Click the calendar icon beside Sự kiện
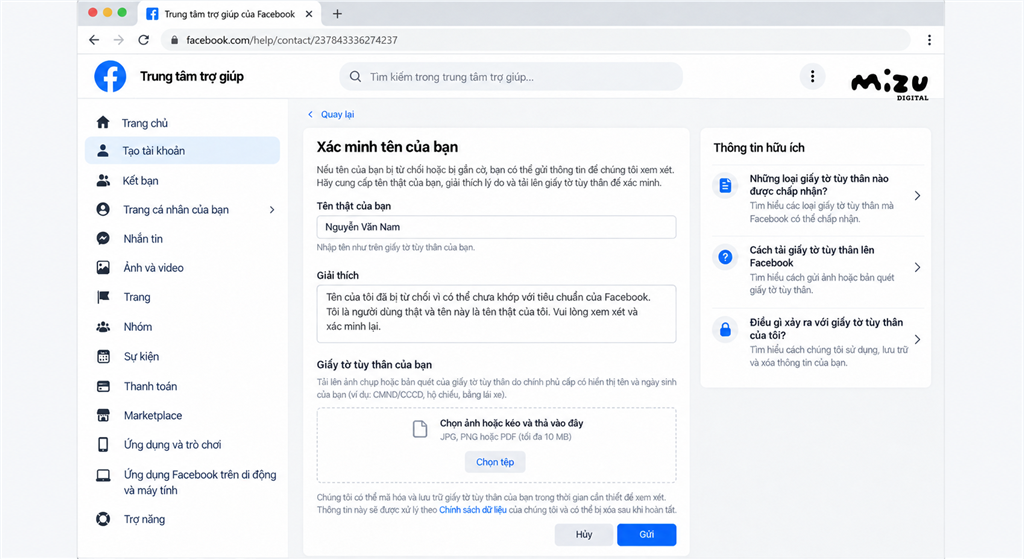Viewport: 1024px width, 559px height. click(103, 356)
